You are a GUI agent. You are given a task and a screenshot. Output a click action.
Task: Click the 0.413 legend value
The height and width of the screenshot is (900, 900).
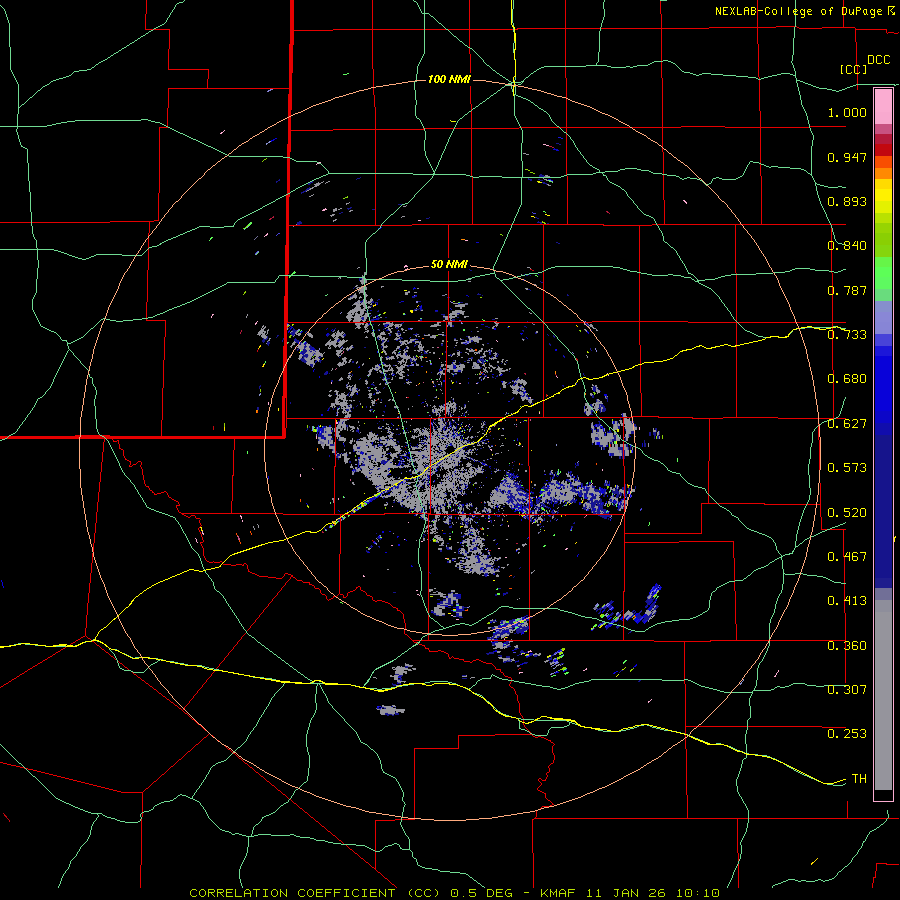847,601
